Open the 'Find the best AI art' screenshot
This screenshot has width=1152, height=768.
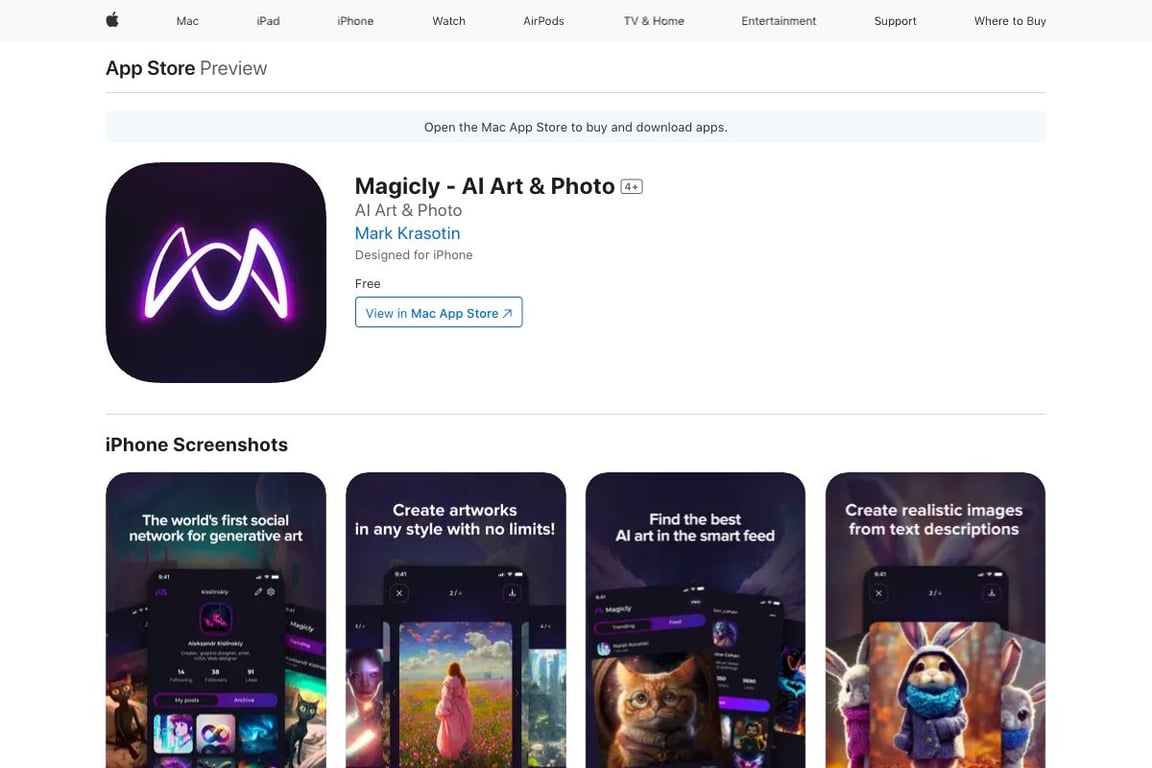695,620
